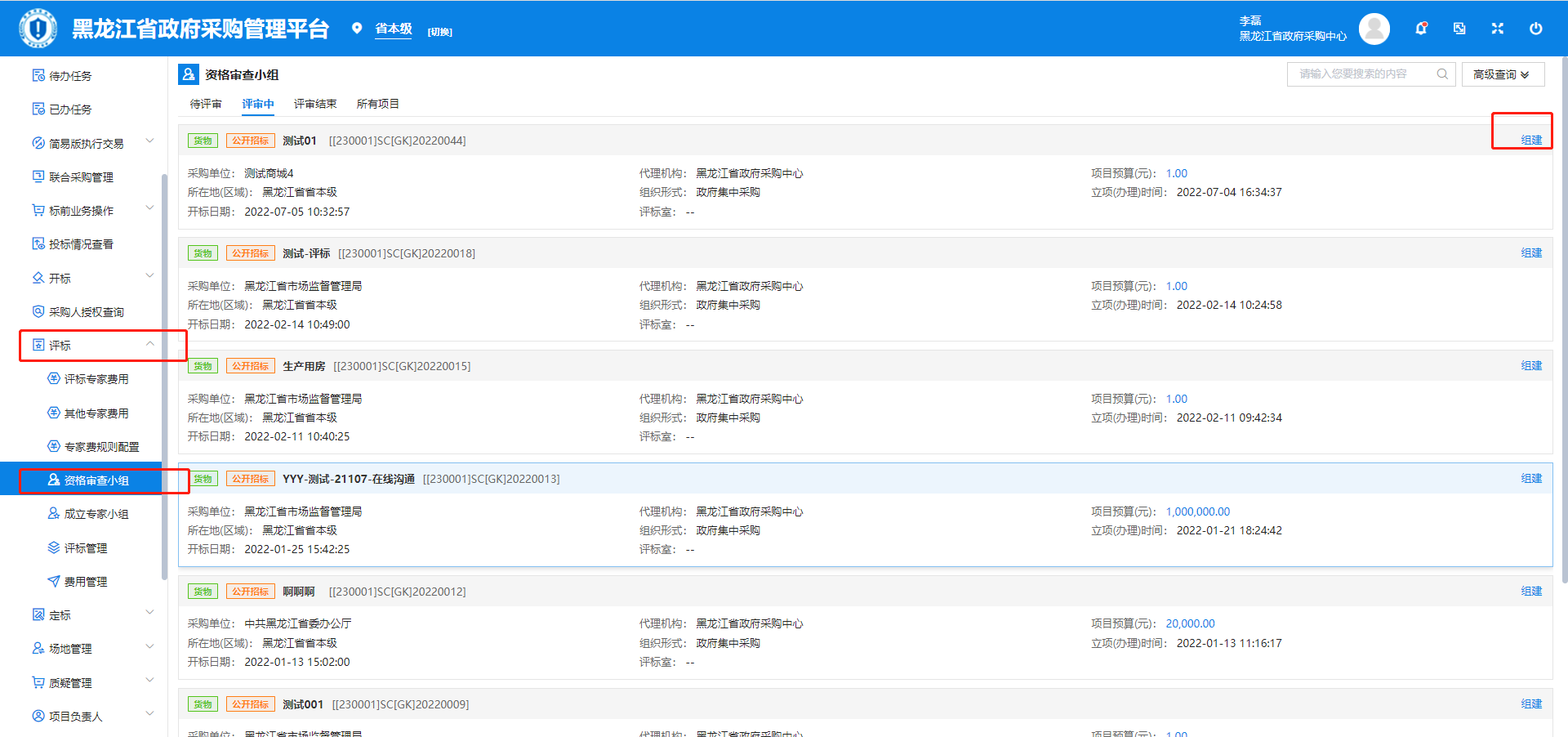Click the 场地管理 sidebar icon
1568x737 pixels.
point(38,648)
